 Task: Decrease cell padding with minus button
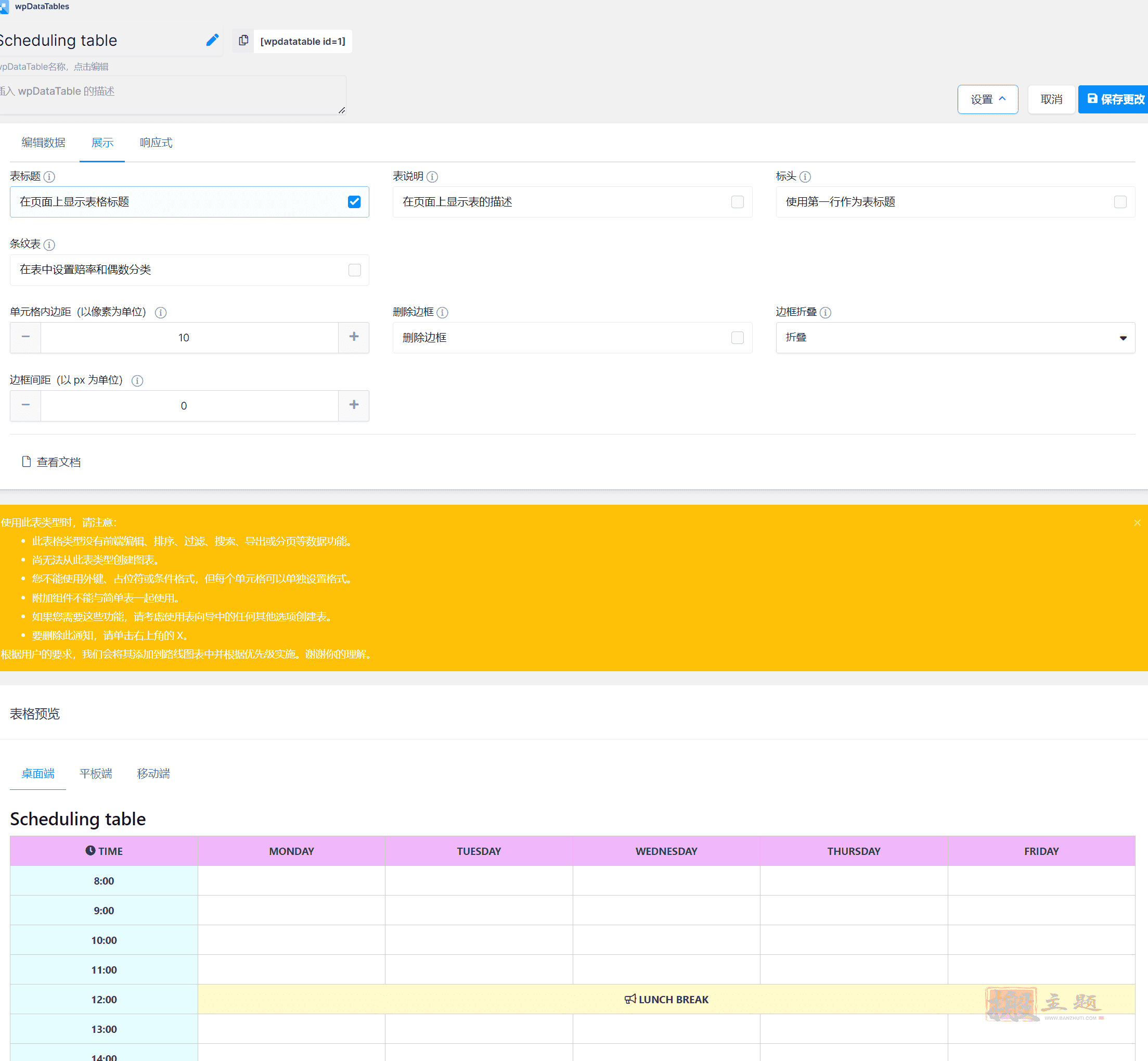click(x=25, y=338)
